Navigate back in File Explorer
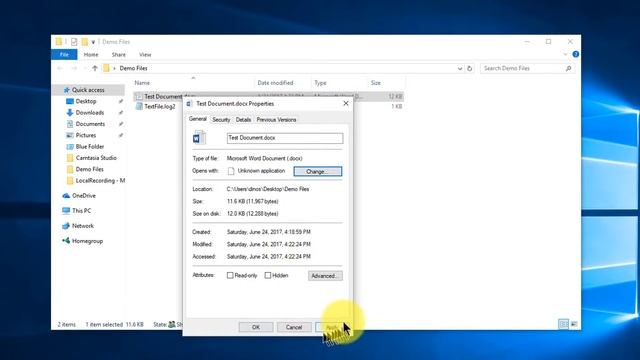Viewport: 640px width, 360px height. point(60,68)
